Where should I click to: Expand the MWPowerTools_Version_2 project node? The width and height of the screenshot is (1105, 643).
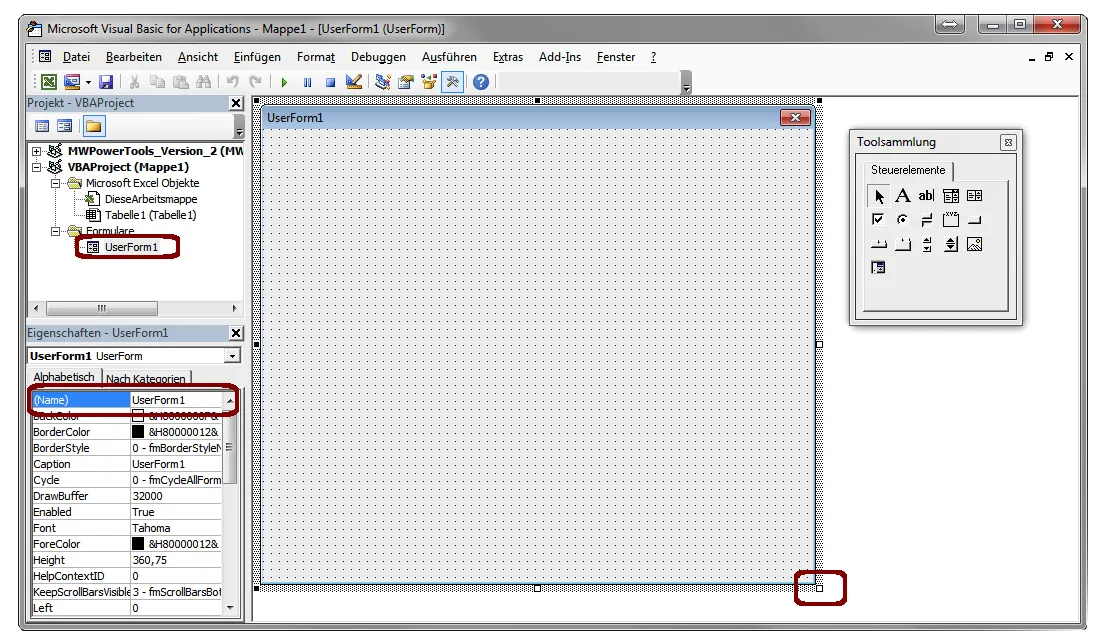coord(37,151)
